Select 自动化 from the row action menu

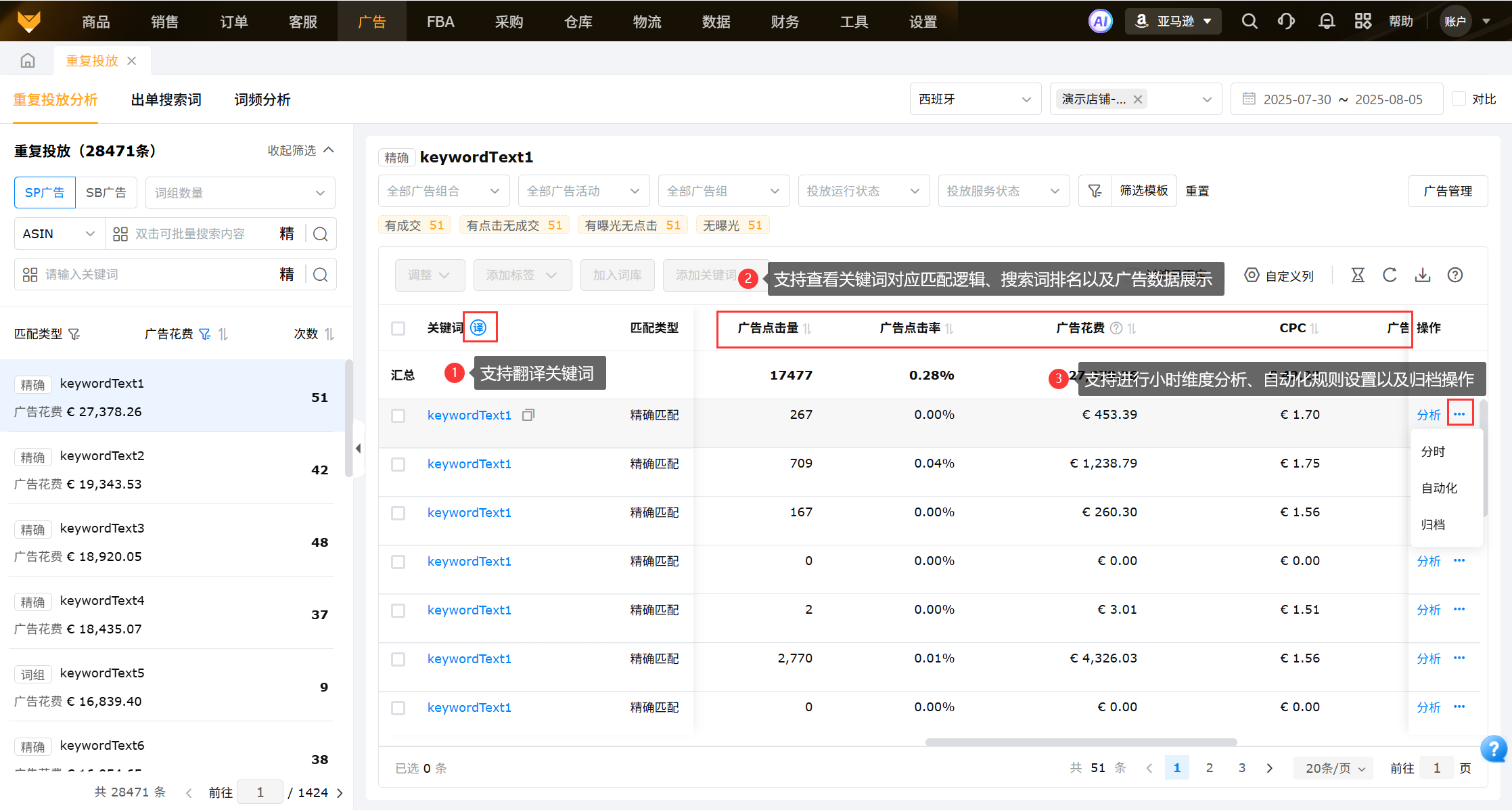[x=1439, y=488]
